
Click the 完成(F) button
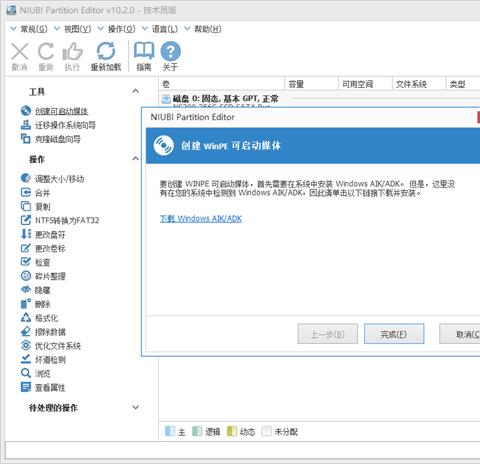tap(394, 334)
